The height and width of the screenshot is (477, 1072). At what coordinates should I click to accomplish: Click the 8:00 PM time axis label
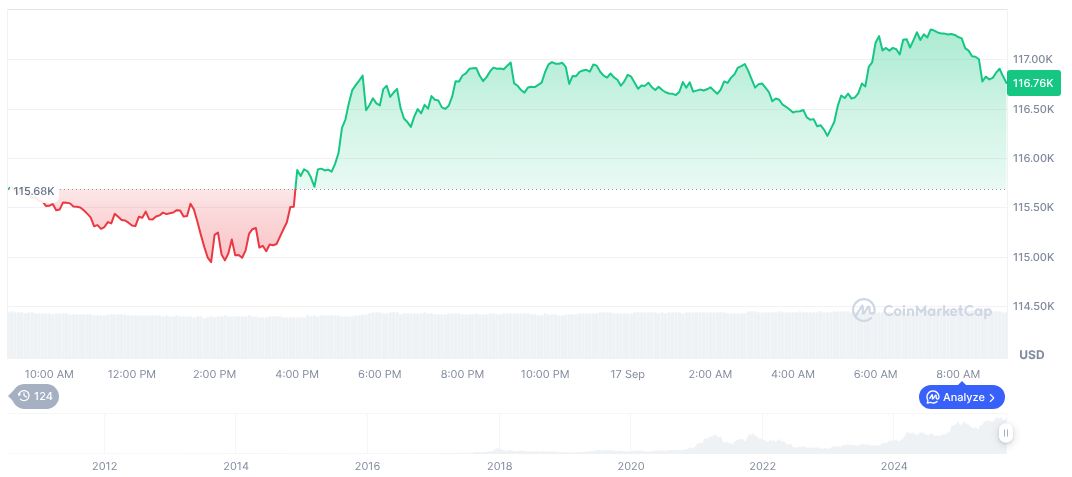pos(462,374)
